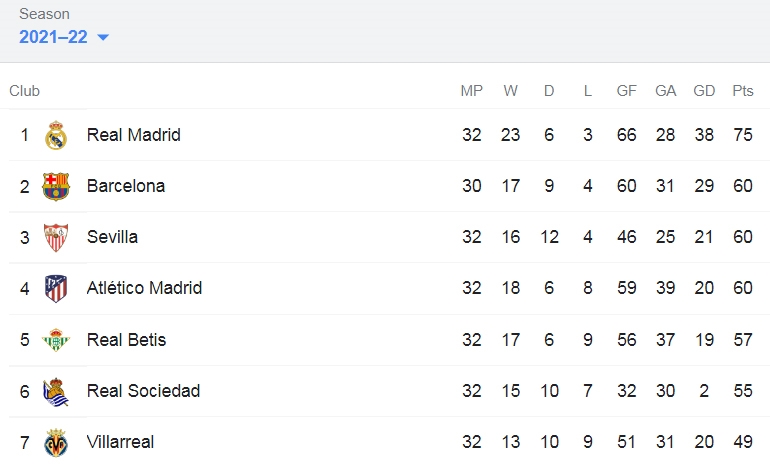
Task: Click the Villarreal club crest
Action: 56,442
